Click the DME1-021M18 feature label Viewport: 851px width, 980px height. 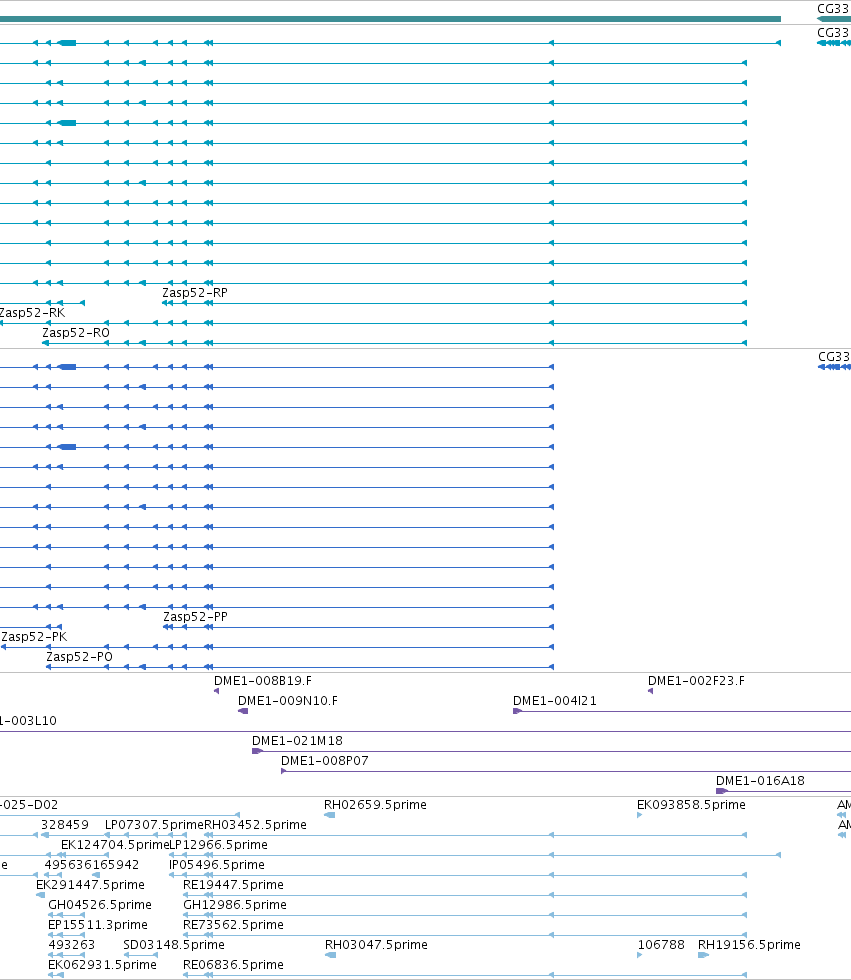pyautogui.click(x=297, y=741)
